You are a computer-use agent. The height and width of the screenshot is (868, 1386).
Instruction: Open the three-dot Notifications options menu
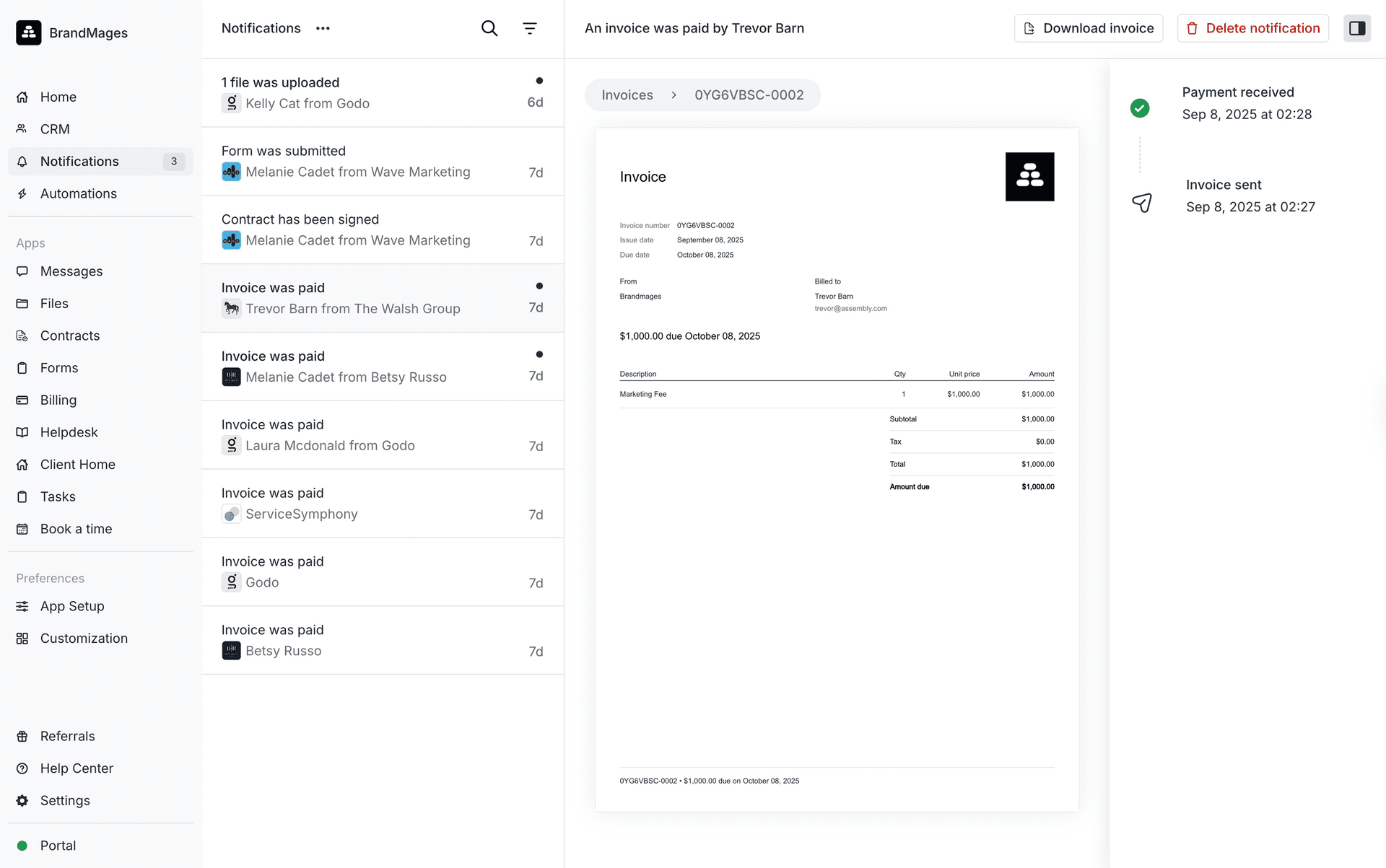323,28
